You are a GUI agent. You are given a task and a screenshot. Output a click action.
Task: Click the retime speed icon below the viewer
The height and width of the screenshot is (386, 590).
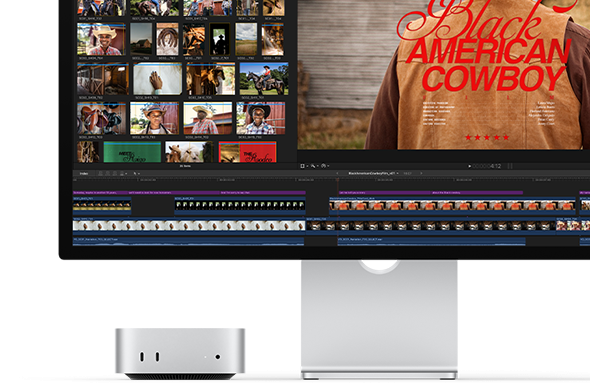[x=323, y=166]
